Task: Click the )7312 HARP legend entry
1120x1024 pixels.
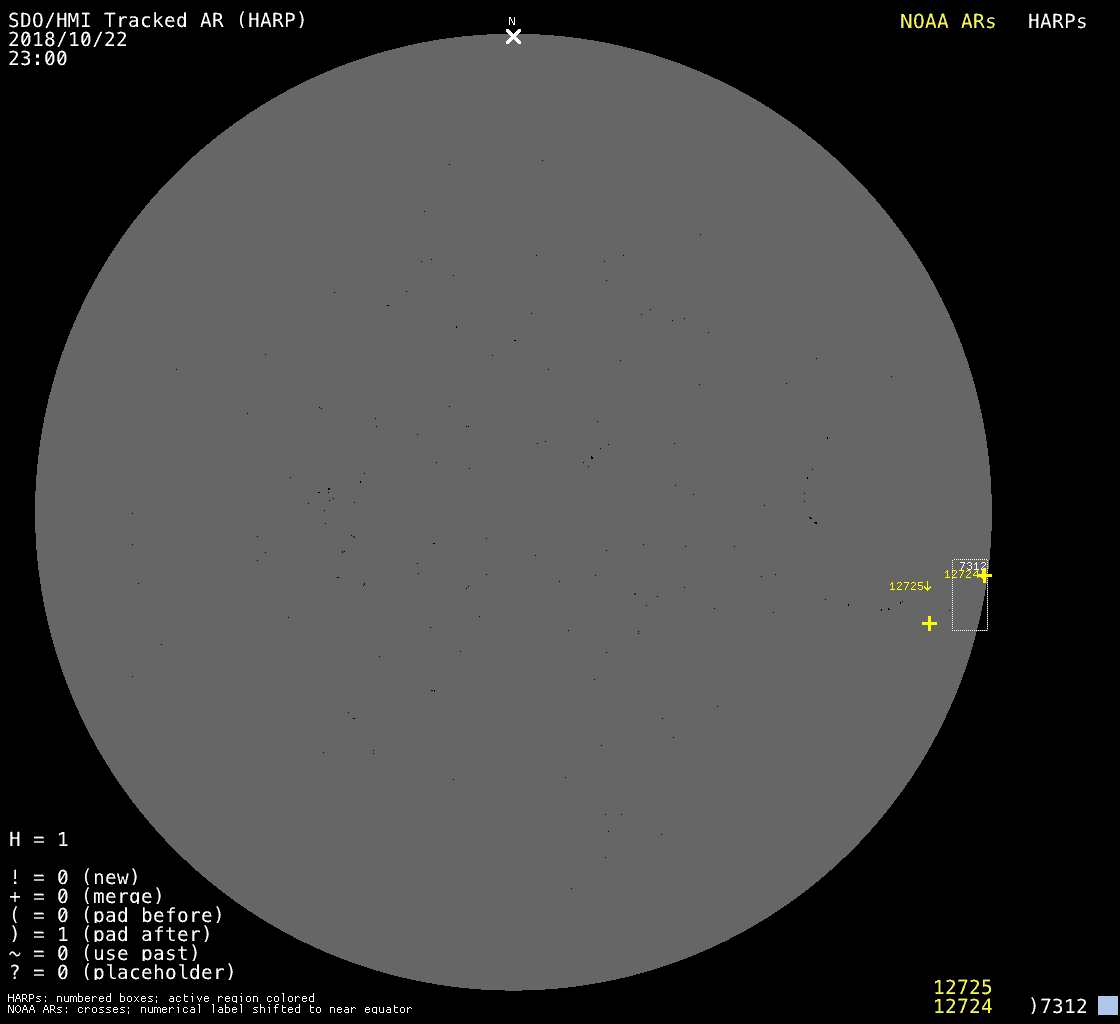Action: click(1057, 1006)
